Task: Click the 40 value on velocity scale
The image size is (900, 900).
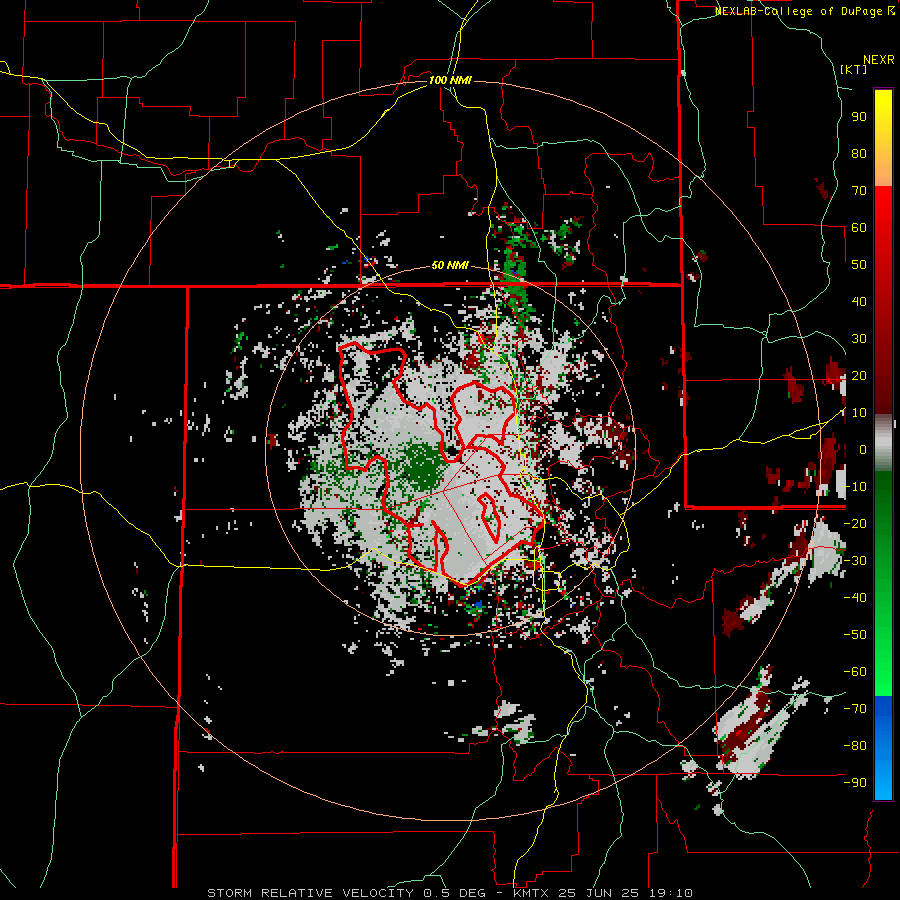Action: coord(859,301)
